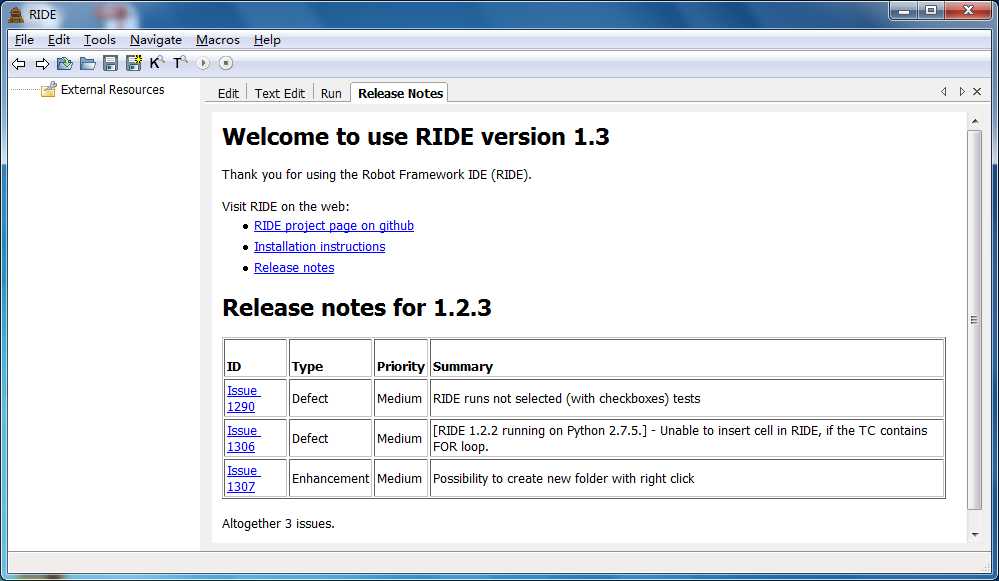Open the Tools menu

tap(99, 40)
